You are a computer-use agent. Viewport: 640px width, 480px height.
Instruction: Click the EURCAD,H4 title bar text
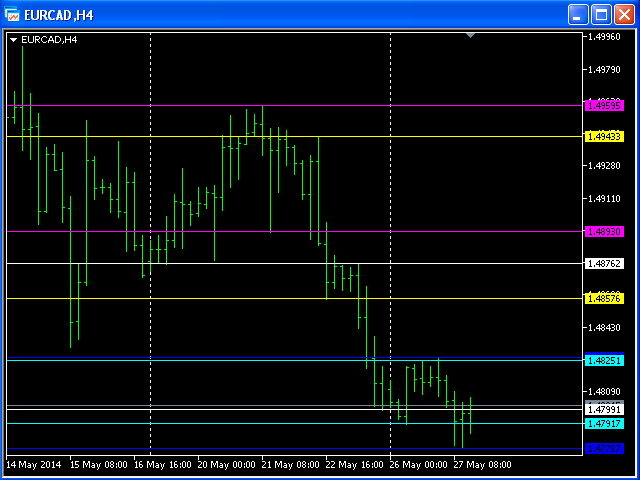coord(59,16)
